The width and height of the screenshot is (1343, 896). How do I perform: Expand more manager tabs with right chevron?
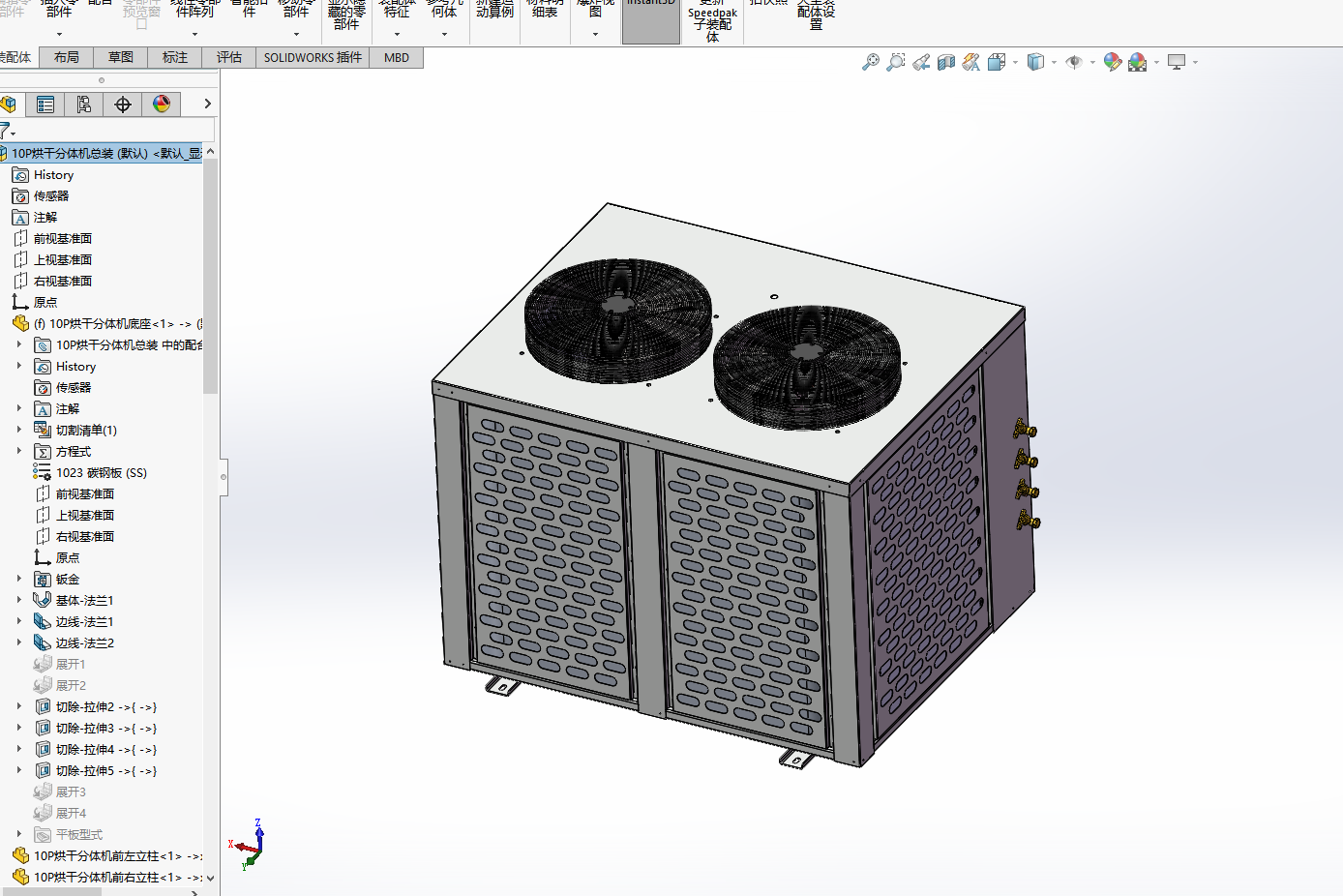(x=207, y=104)
